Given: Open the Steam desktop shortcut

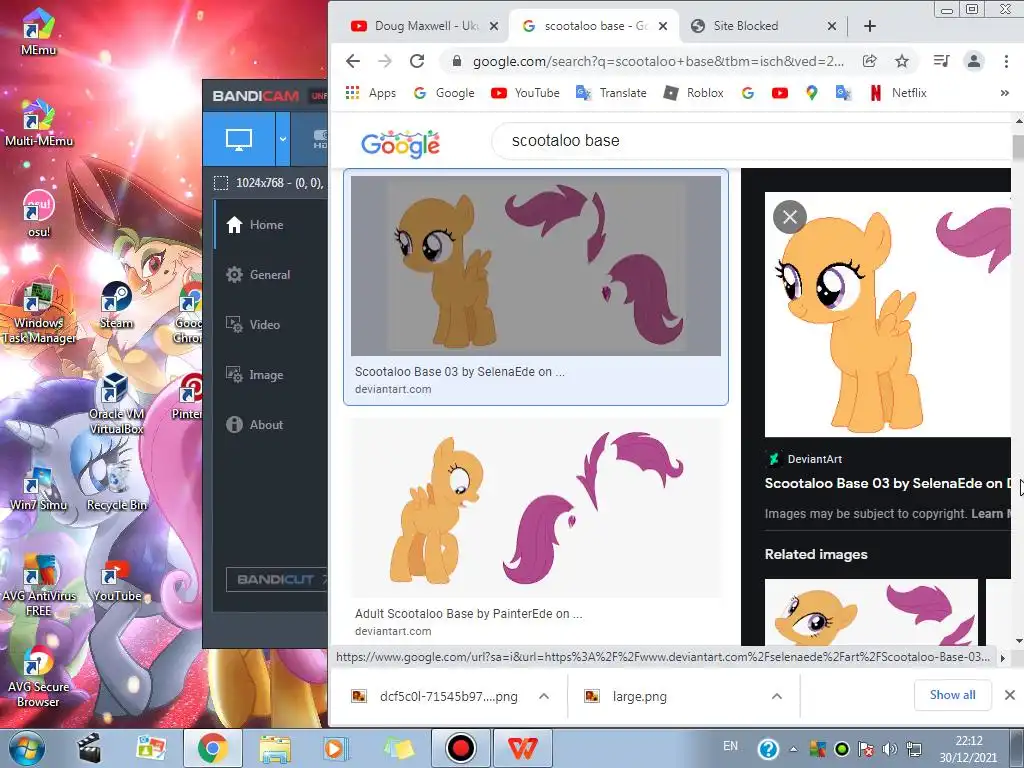Looking at the screenshot, I should point(116,305).
